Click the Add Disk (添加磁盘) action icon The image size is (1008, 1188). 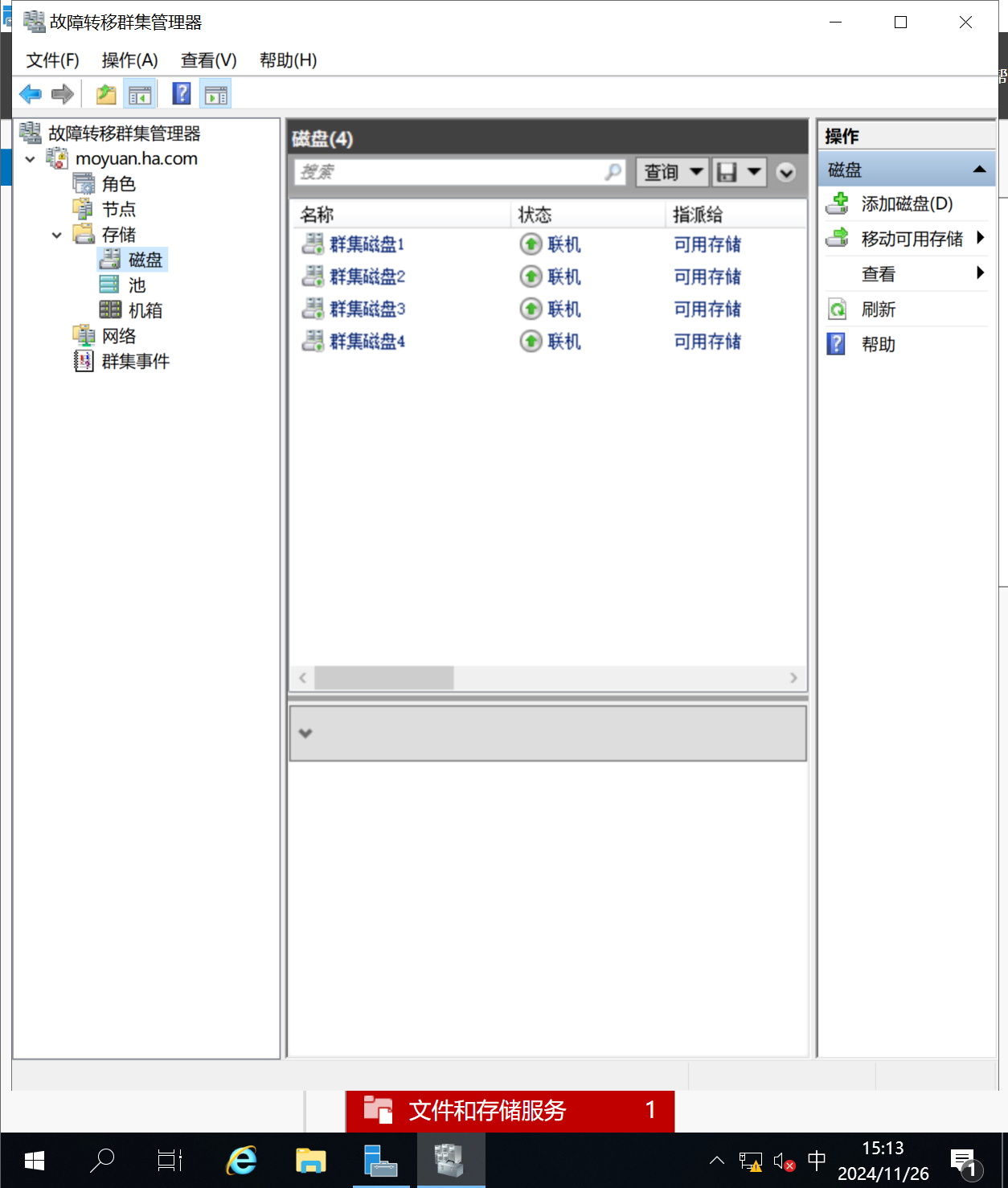click(838, 203)
